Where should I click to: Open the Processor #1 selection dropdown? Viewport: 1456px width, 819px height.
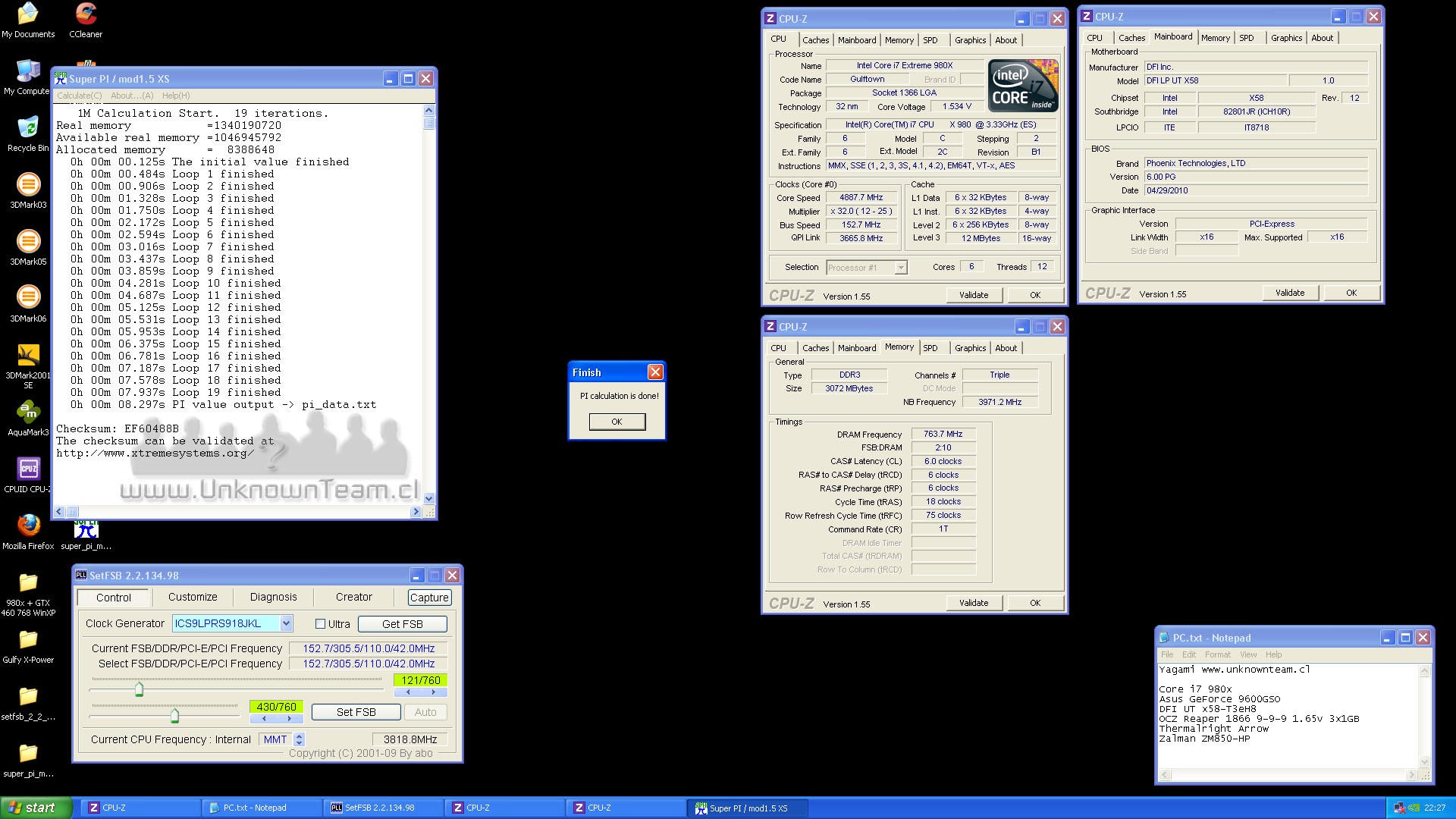click(x=900, y=268)
